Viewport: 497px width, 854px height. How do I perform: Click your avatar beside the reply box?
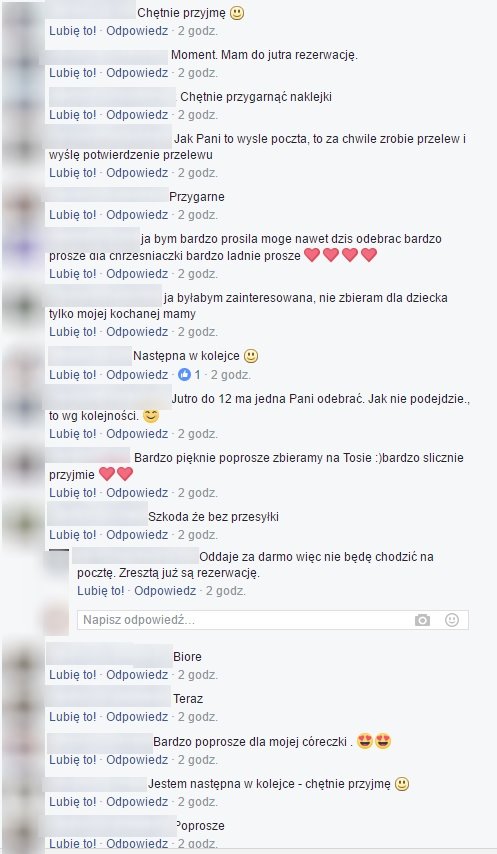click(56, 620)
